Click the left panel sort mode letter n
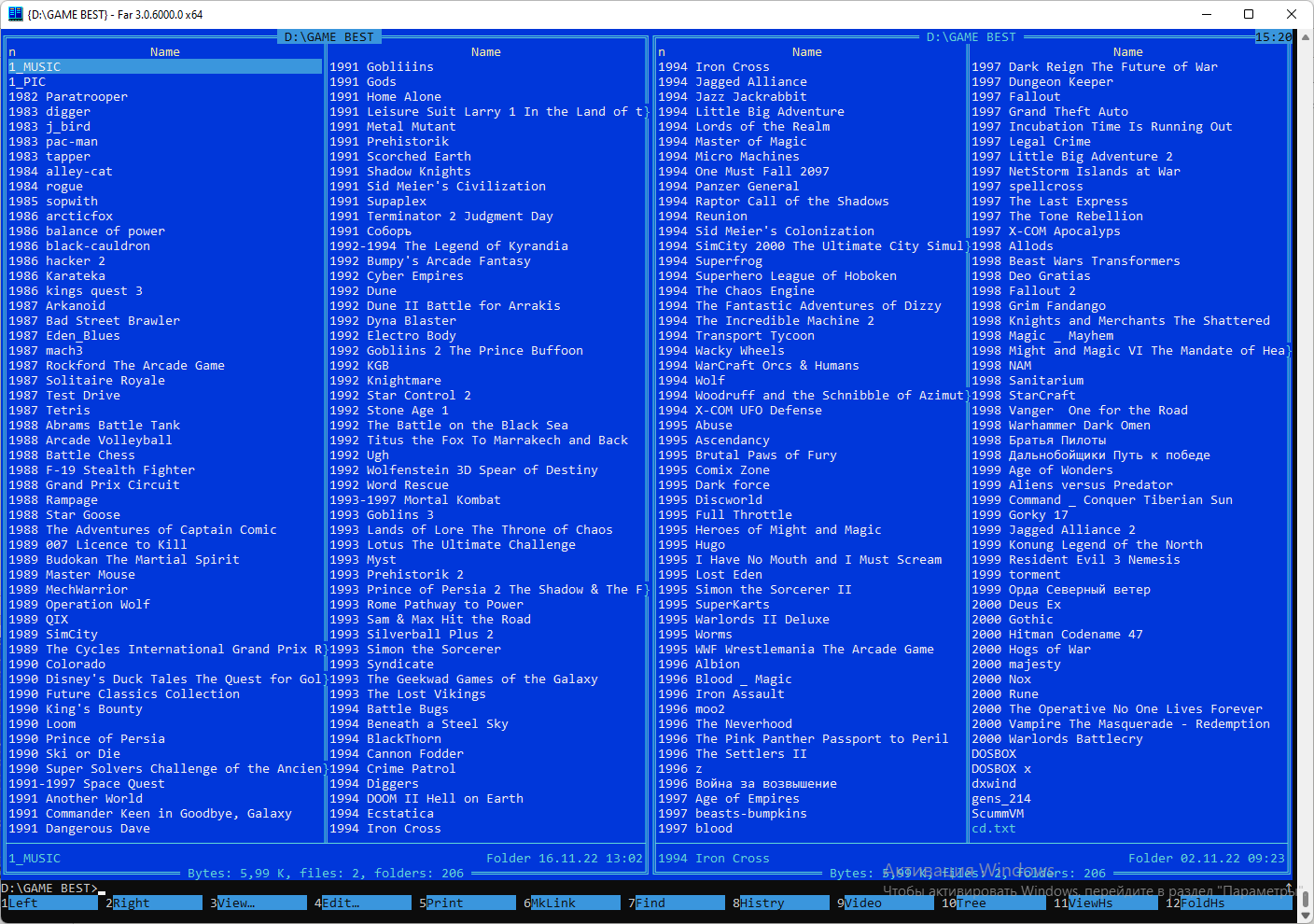 pos(12,51)
